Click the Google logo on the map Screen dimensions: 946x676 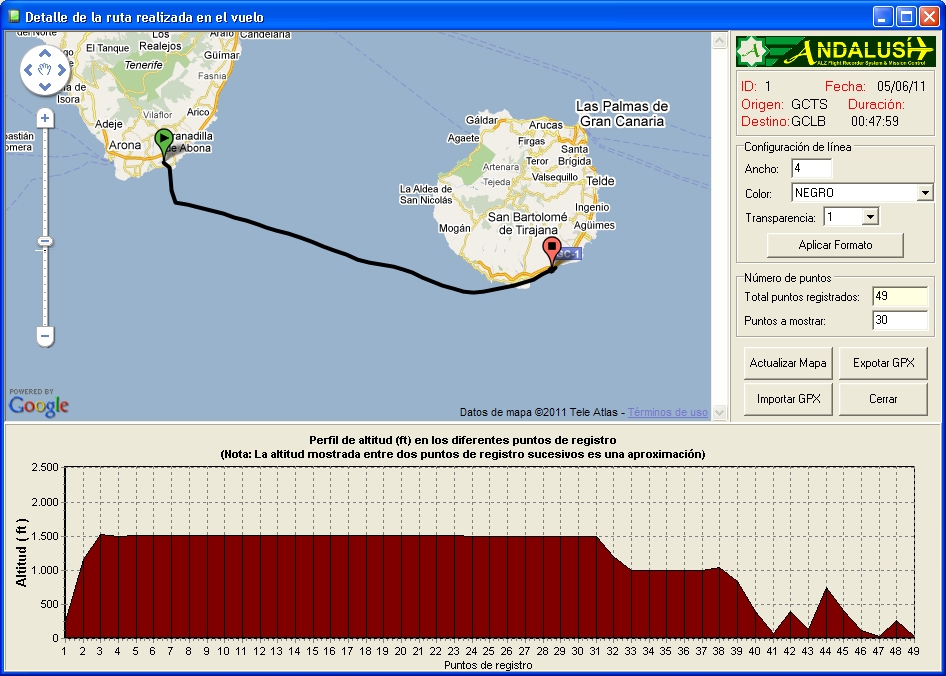tap(39, 406)
